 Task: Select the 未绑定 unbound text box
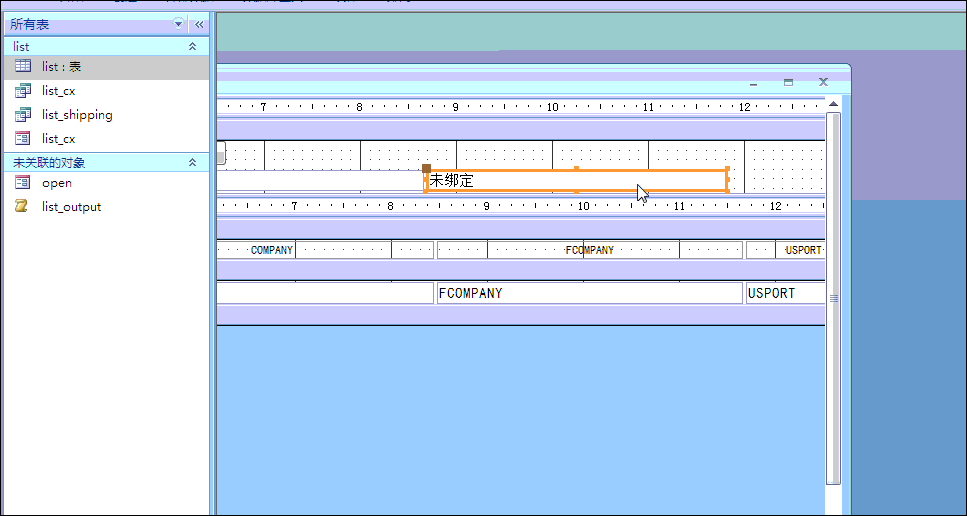click(576, 181)
